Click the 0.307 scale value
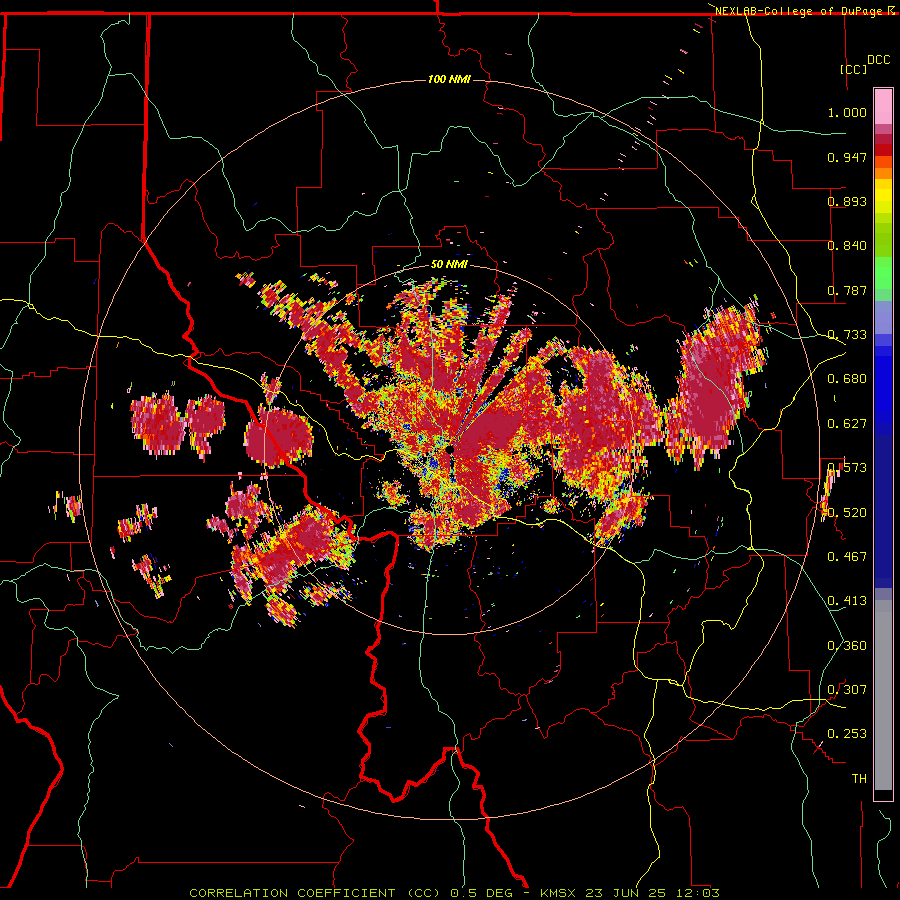The height and width of the screenshot is (900, 900). coord(847,690)
